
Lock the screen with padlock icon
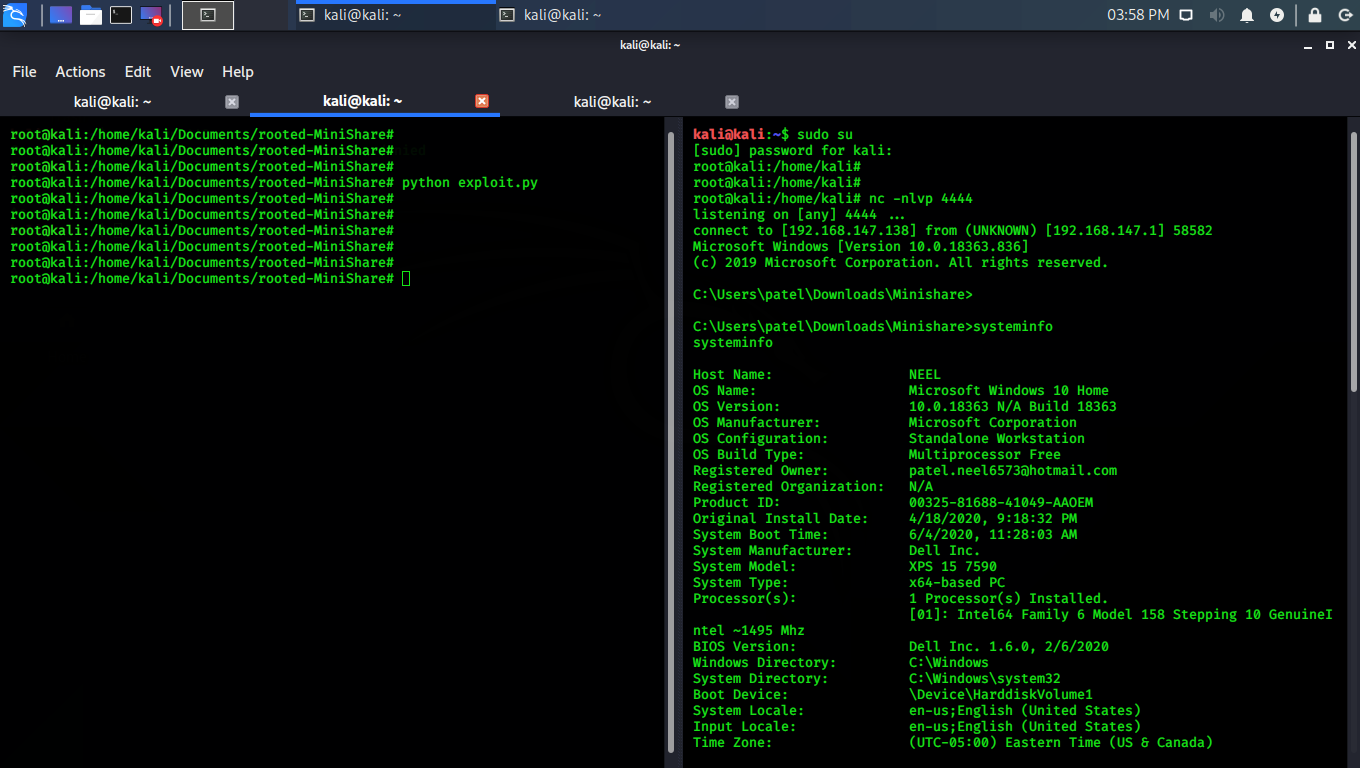[1315, 15]
